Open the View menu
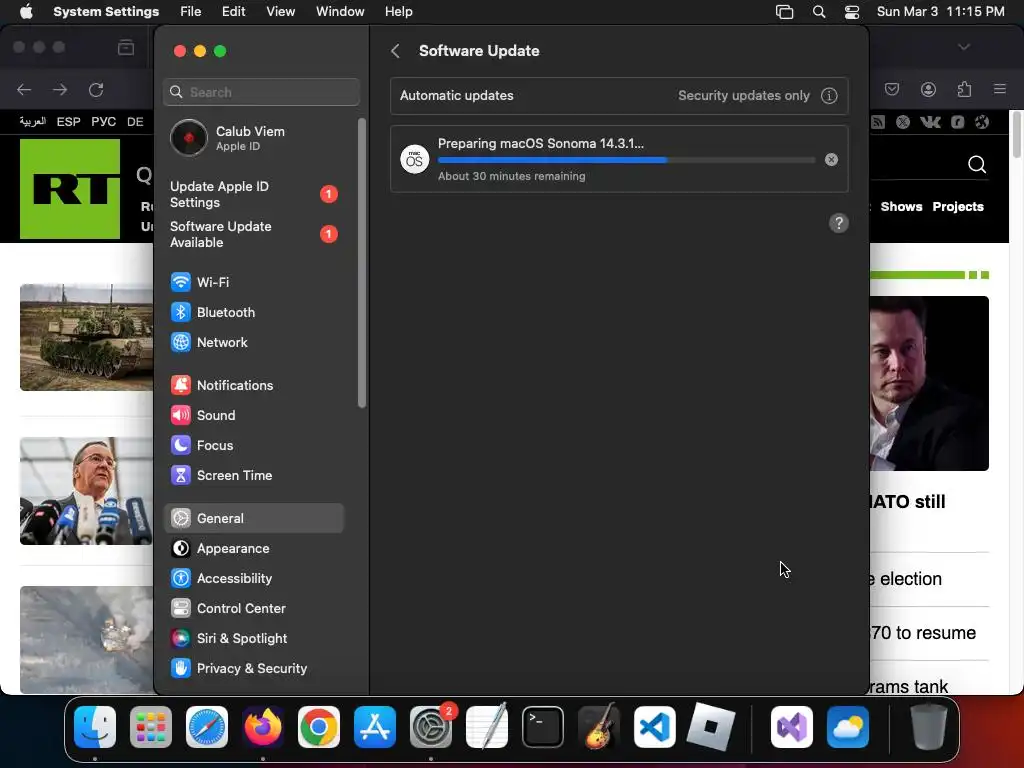Viewport: 1024px width, 768px height. tap(280, 12)
